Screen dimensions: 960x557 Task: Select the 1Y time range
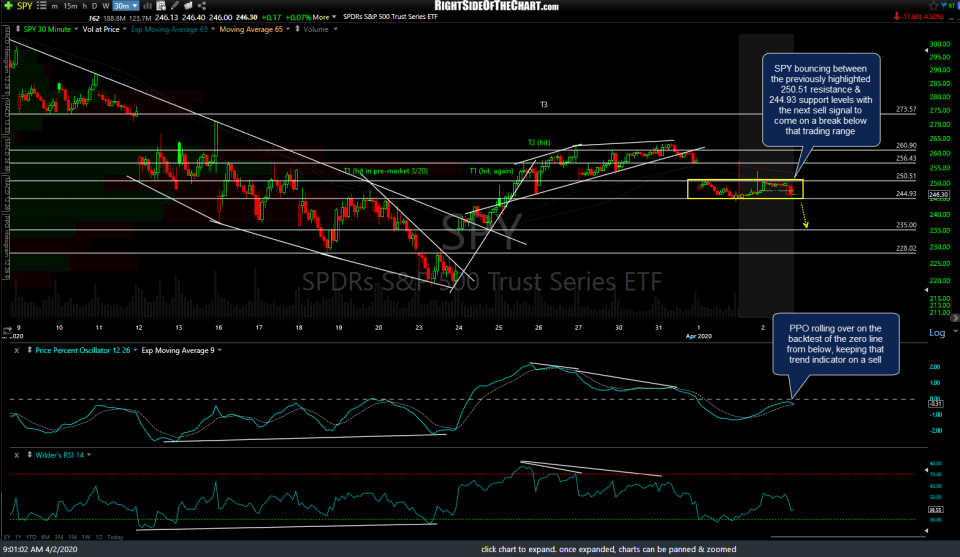pos(18,537)
